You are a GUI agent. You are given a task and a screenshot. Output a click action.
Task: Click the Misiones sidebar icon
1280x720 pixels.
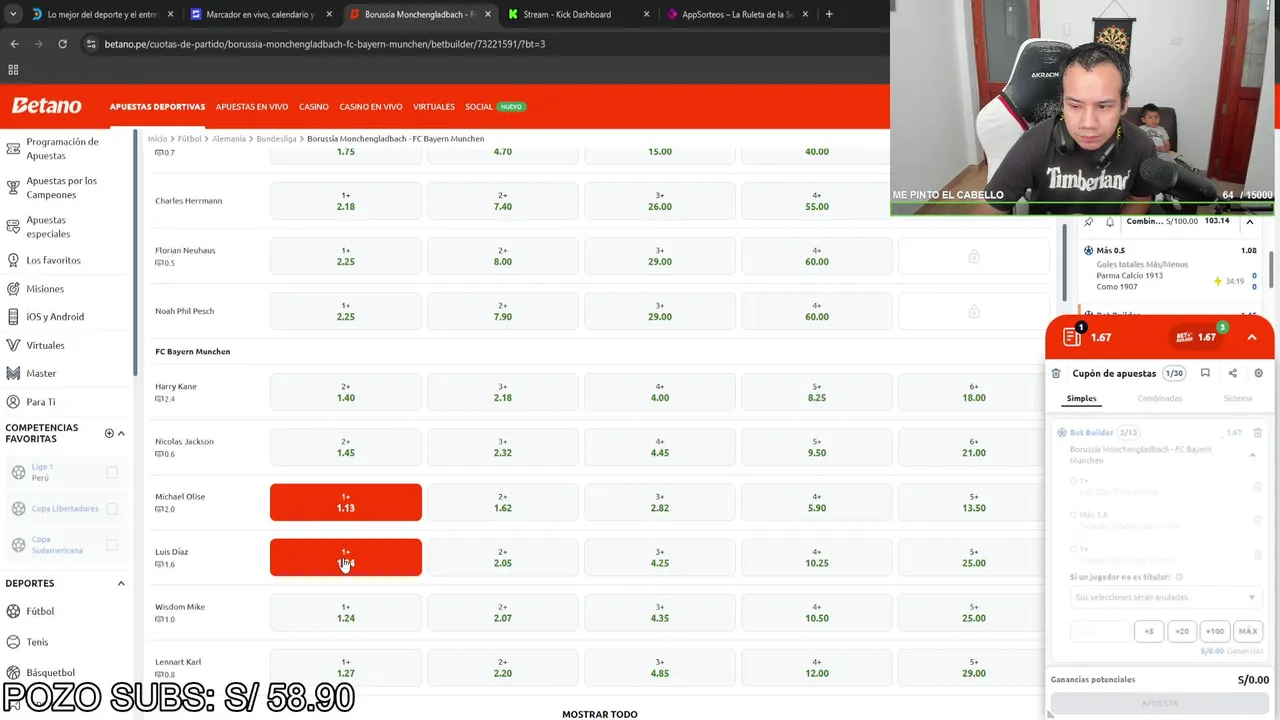click(13, 289)
